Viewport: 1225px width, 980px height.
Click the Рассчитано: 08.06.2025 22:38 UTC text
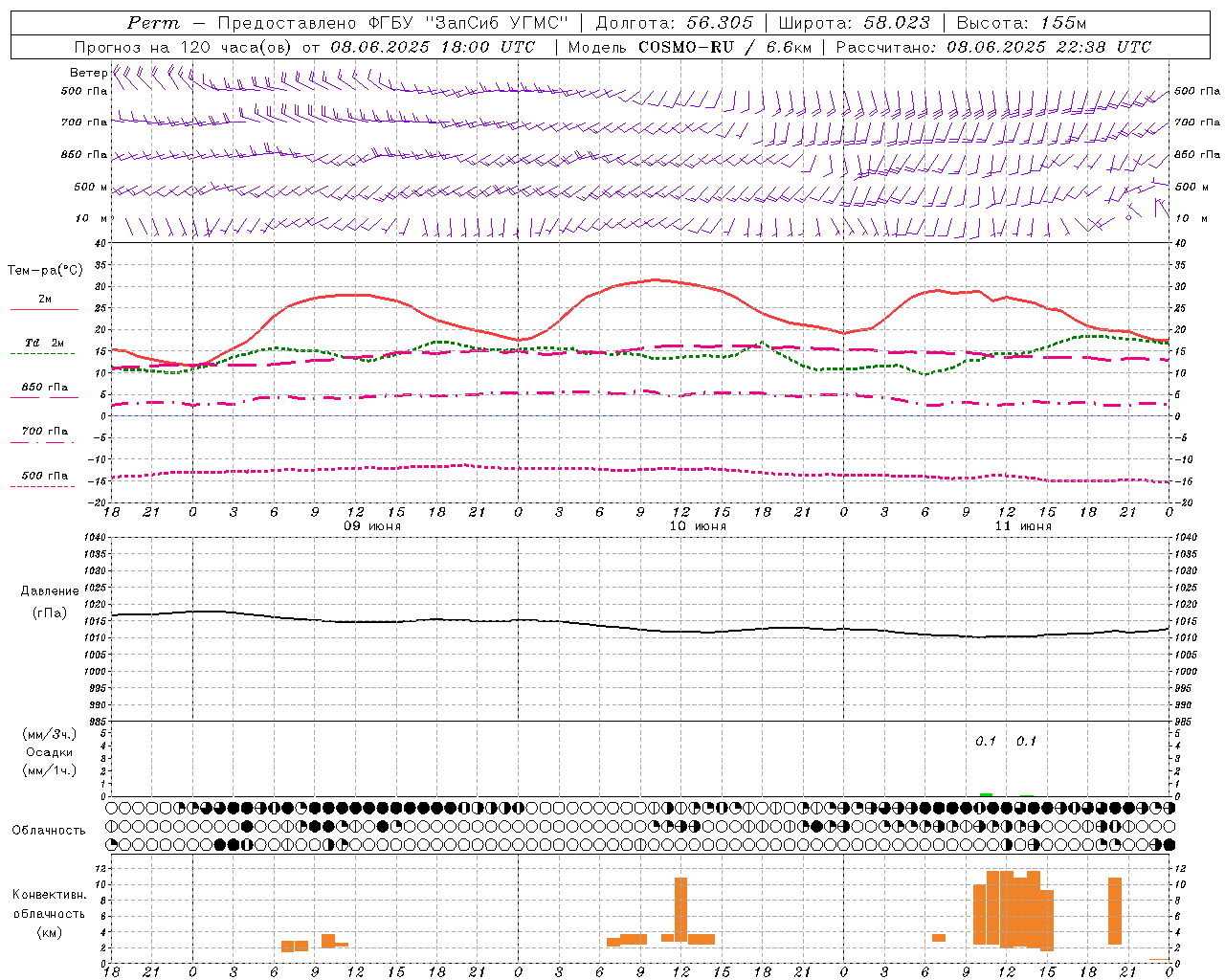(993, 46)
